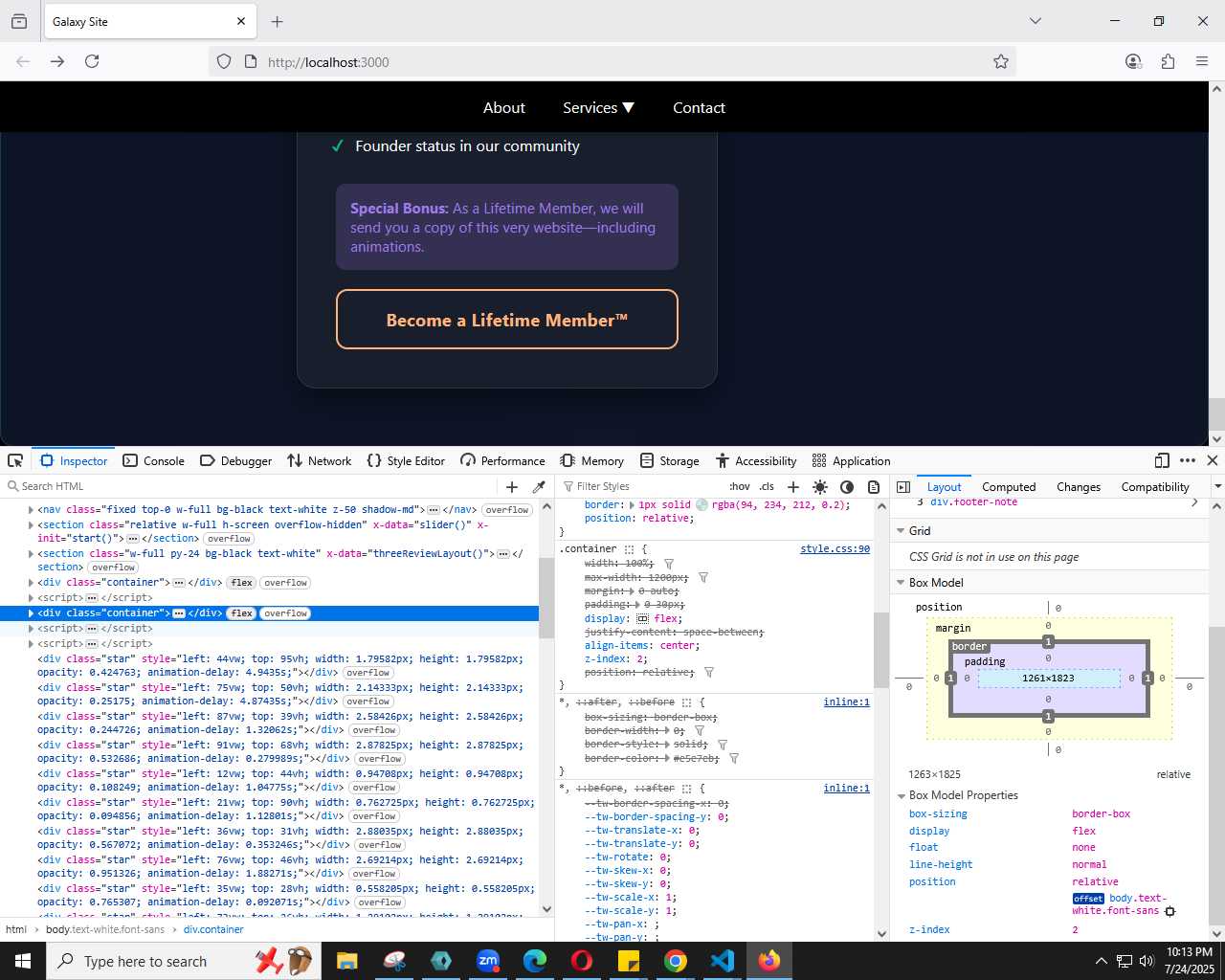Collapse the Grid section
Viewport: 1225px width, 980px height.
tap(901, 531)
